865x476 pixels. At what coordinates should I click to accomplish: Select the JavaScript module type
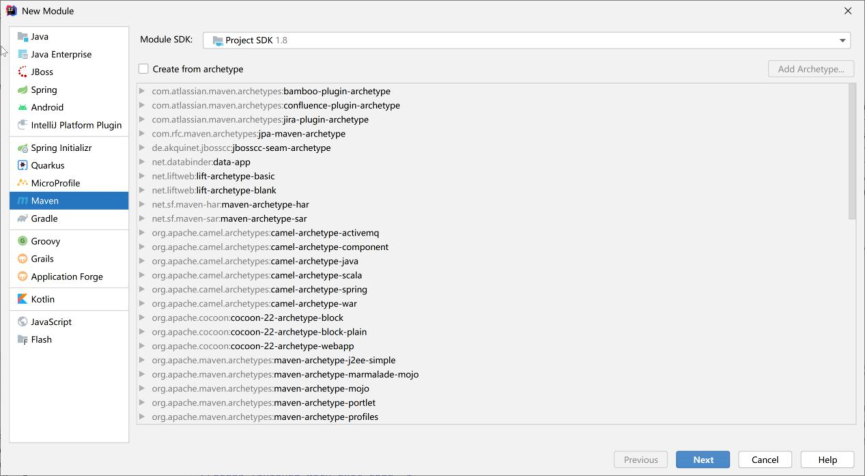[x=51, y=322]
